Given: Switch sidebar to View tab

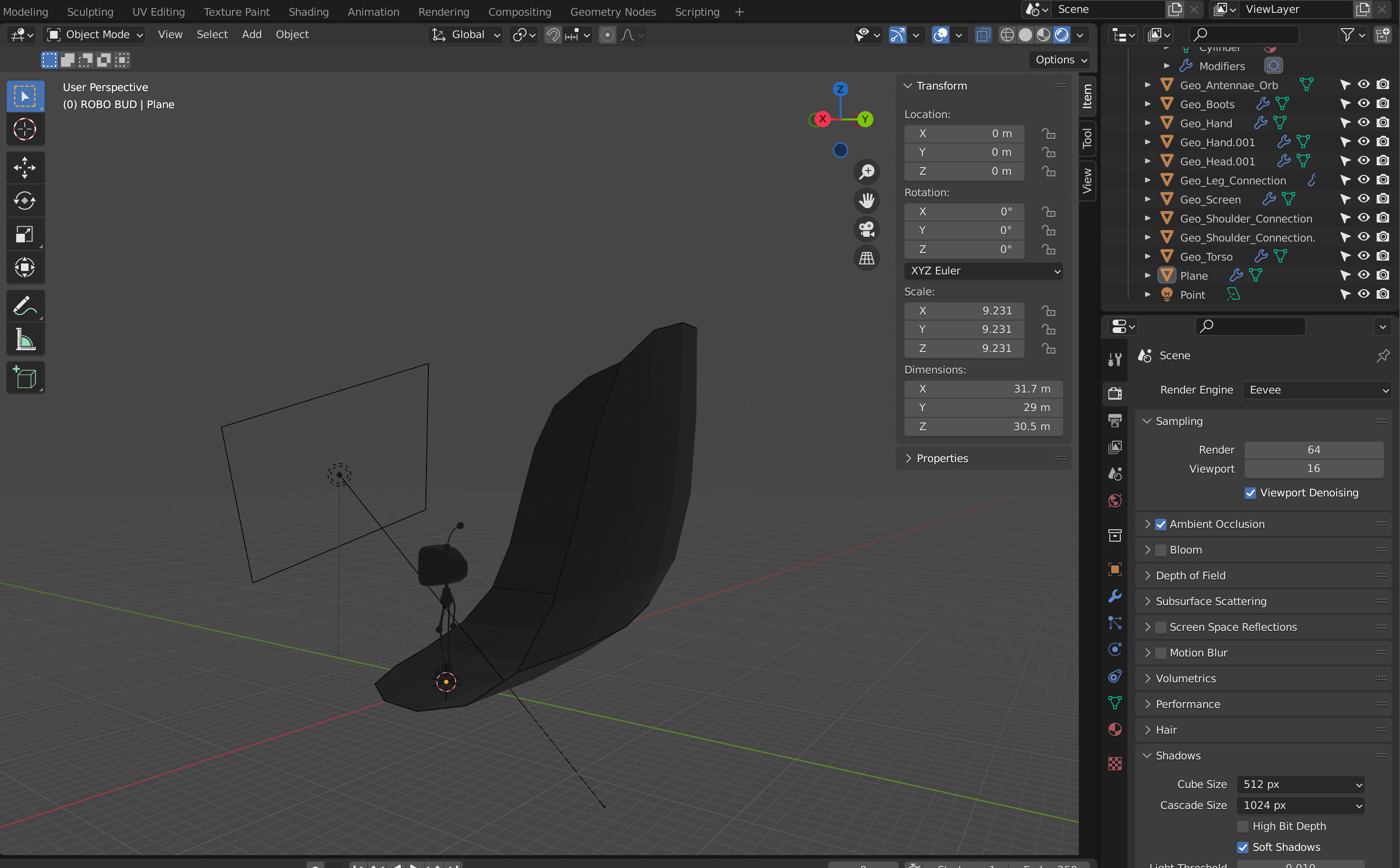Looking at the screenshot, I should click(x=1087, y=181).
